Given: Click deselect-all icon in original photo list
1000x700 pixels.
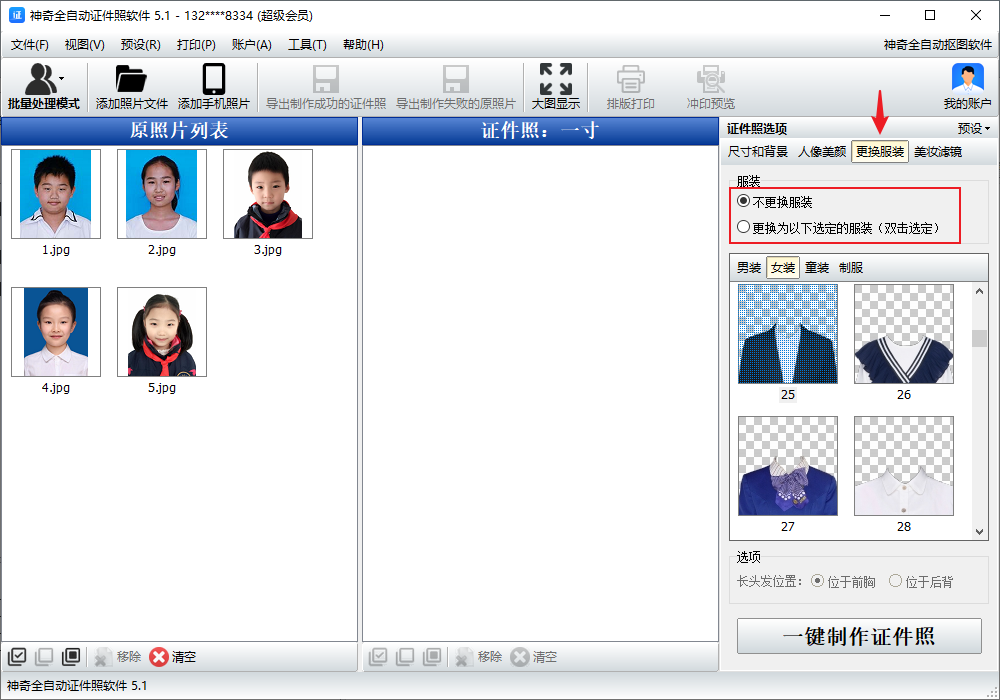Looking at the screenshot, I should click(x=44, y=657).
